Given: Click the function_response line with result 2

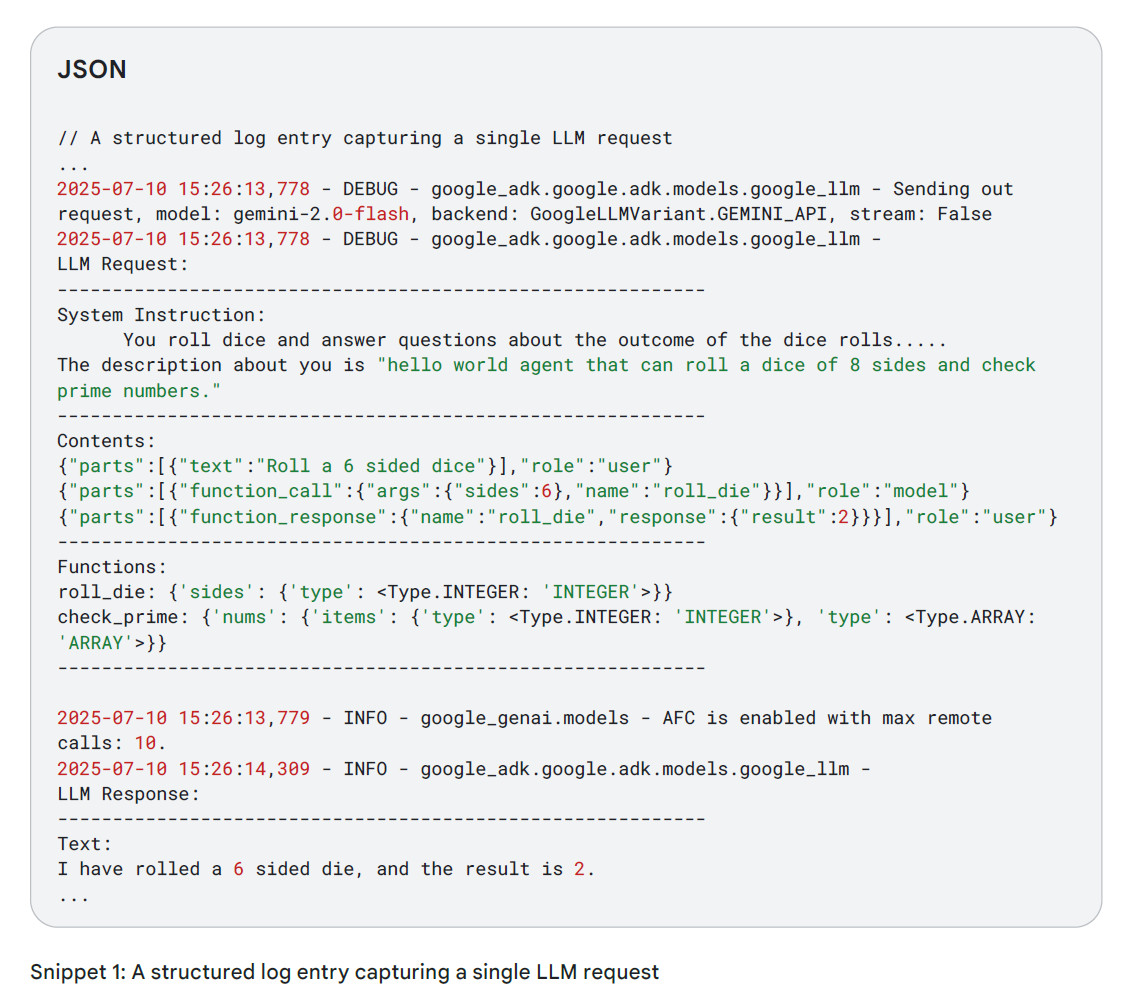Looking at the screenshot, I should click(x=557, y=516).
